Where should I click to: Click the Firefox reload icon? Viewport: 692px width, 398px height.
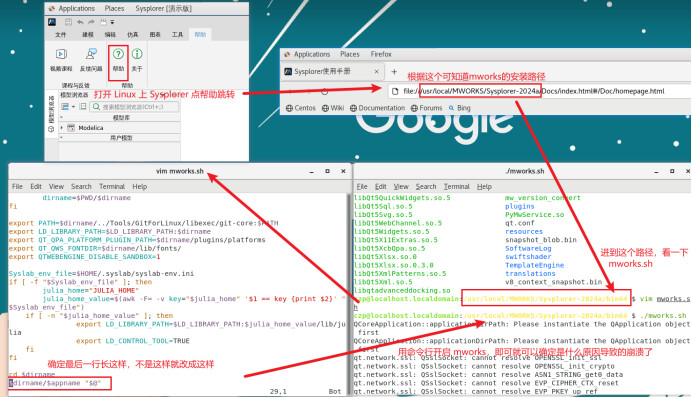325,91
